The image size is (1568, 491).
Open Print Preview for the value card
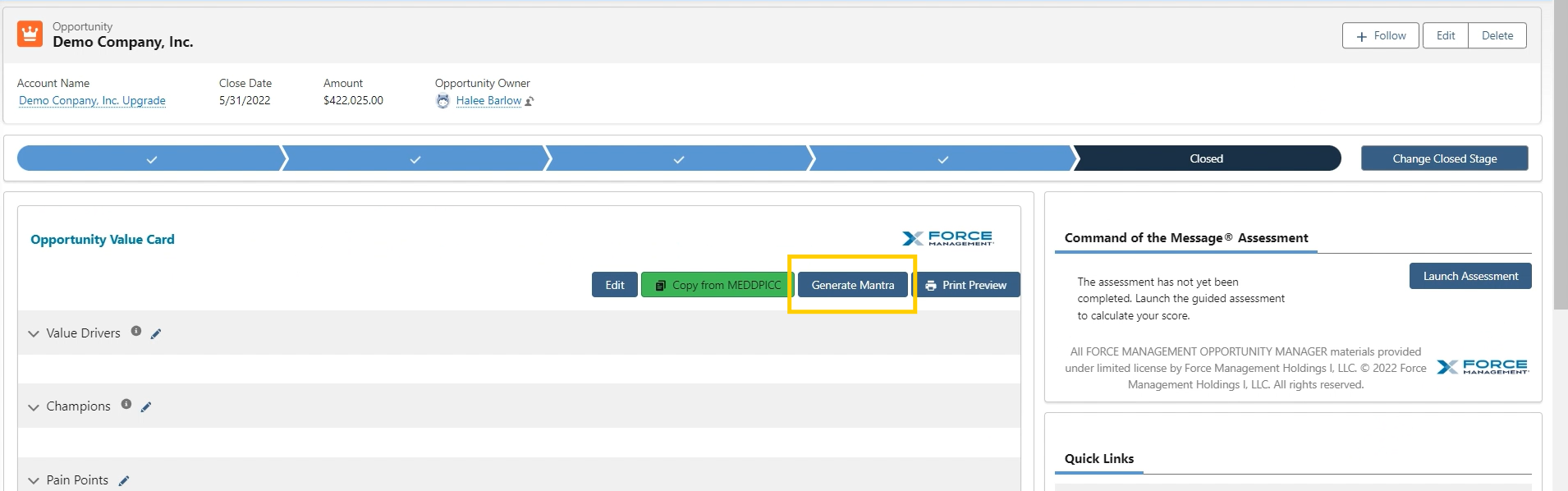966,285
